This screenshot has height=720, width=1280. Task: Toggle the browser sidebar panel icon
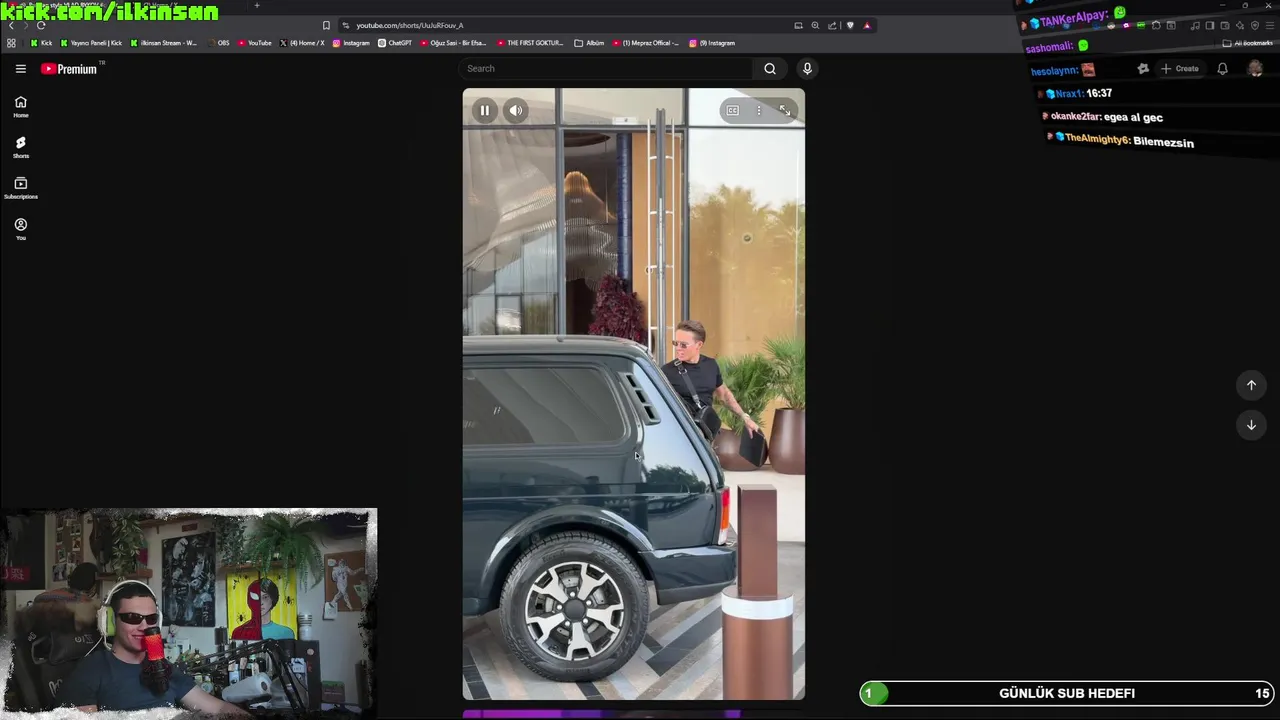click(x=1210, y=25)
